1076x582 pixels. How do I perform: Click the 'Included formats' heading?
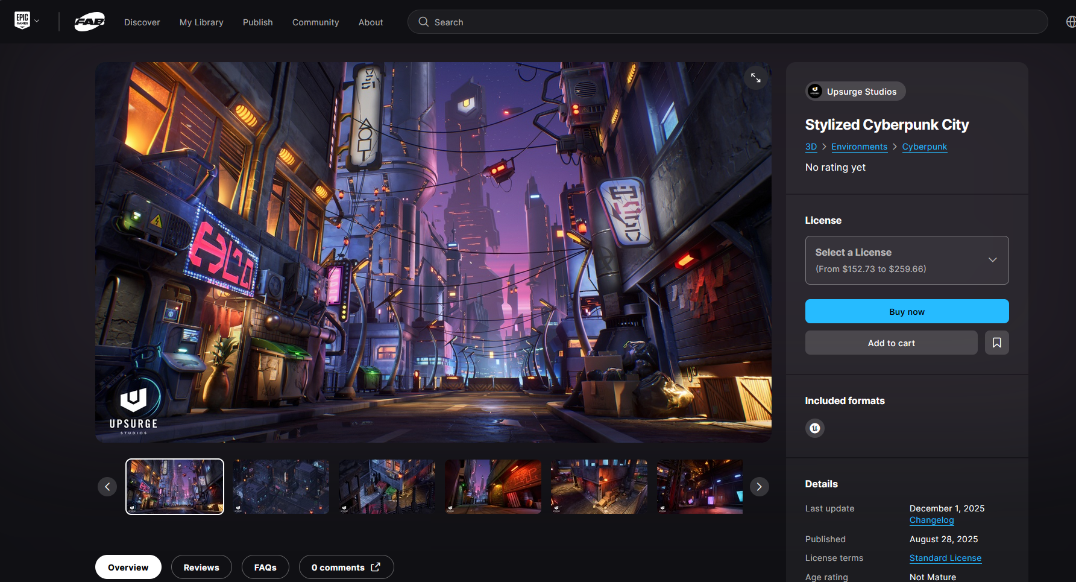point(845,401)
